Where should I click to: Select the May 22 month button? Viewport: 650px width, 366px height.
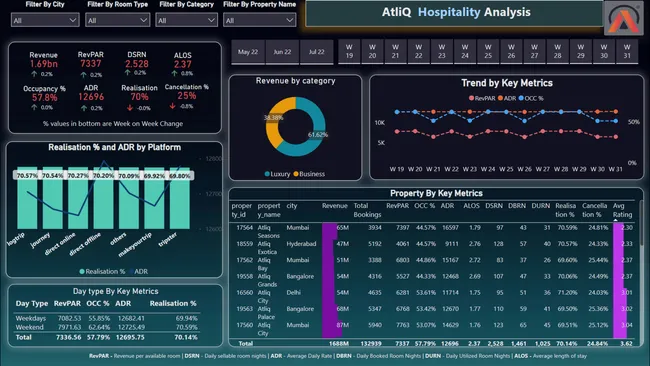pos(248,52)
